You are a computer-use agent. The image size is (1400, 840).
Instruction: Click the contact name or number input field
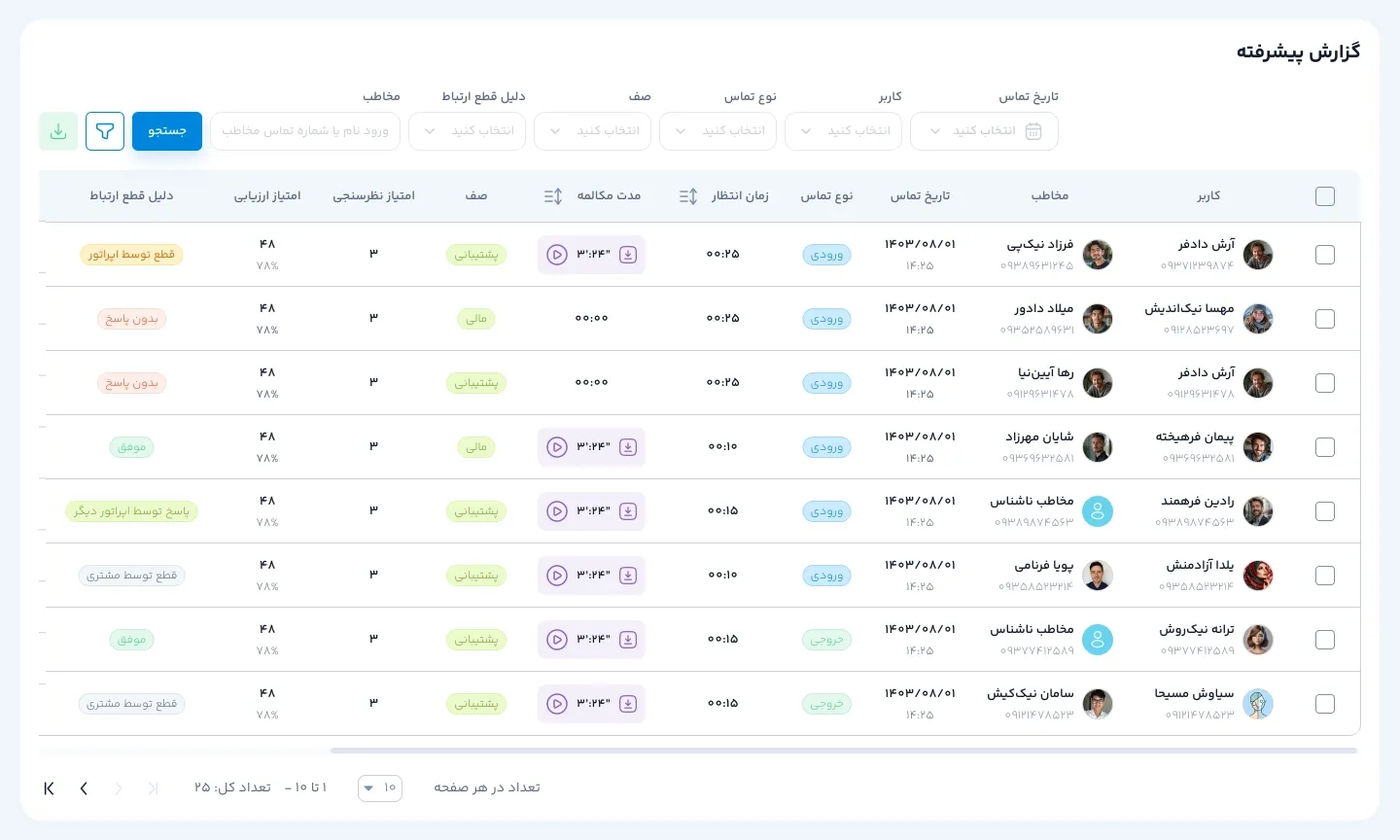305,131
